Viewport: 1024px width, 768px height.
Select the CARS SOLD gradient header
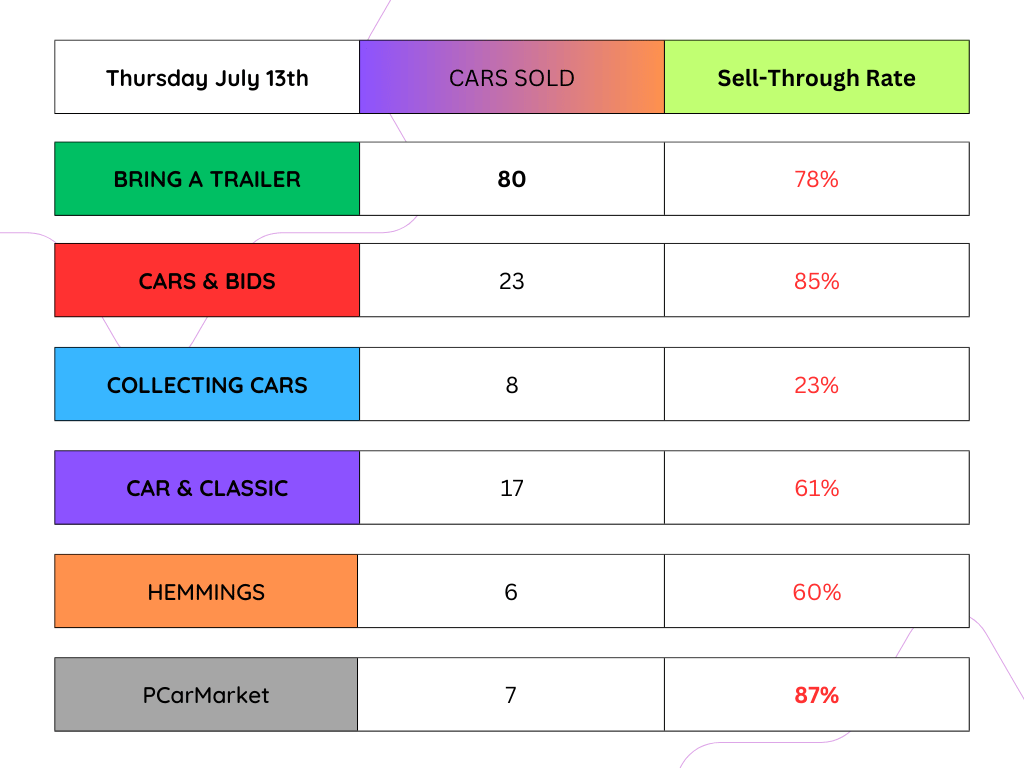pos(512,77)
